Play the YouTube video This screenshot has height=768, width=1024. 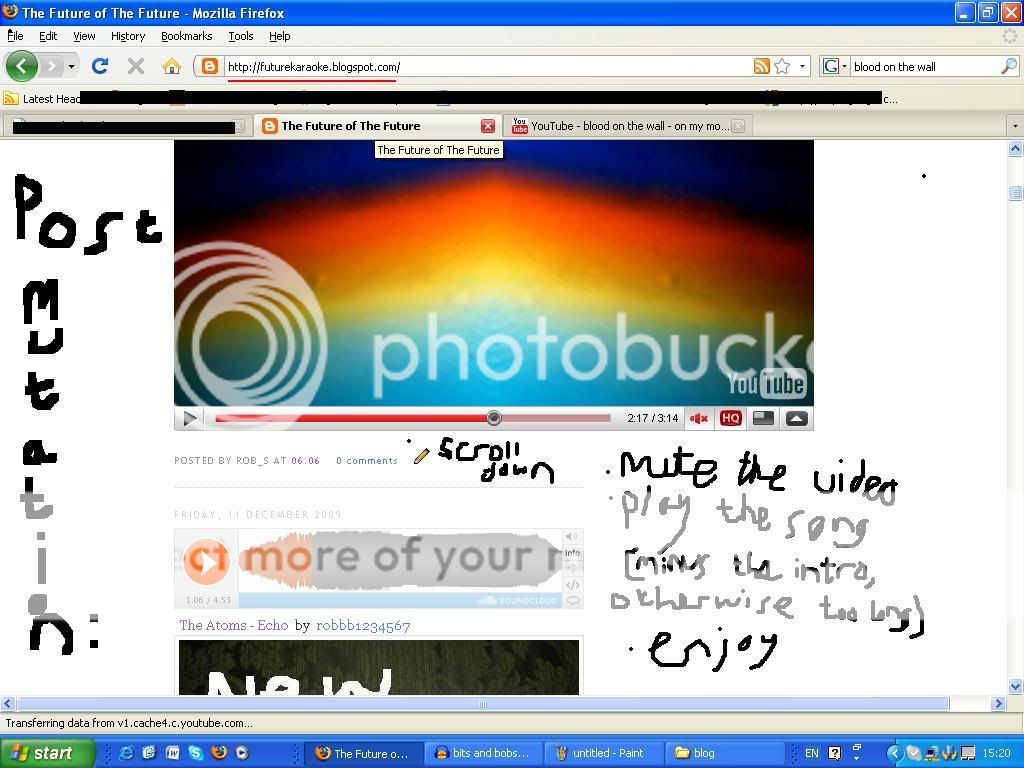pyautogui.click(x=190, y=419)
